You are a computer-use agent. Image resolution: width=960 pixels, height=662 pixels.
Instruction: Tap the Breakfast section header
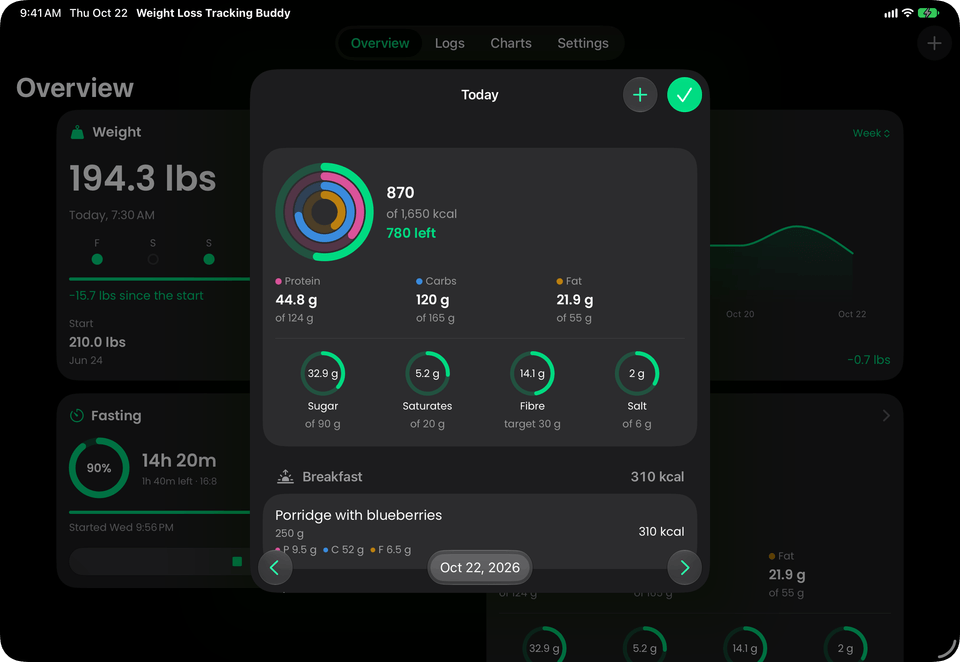479,476
